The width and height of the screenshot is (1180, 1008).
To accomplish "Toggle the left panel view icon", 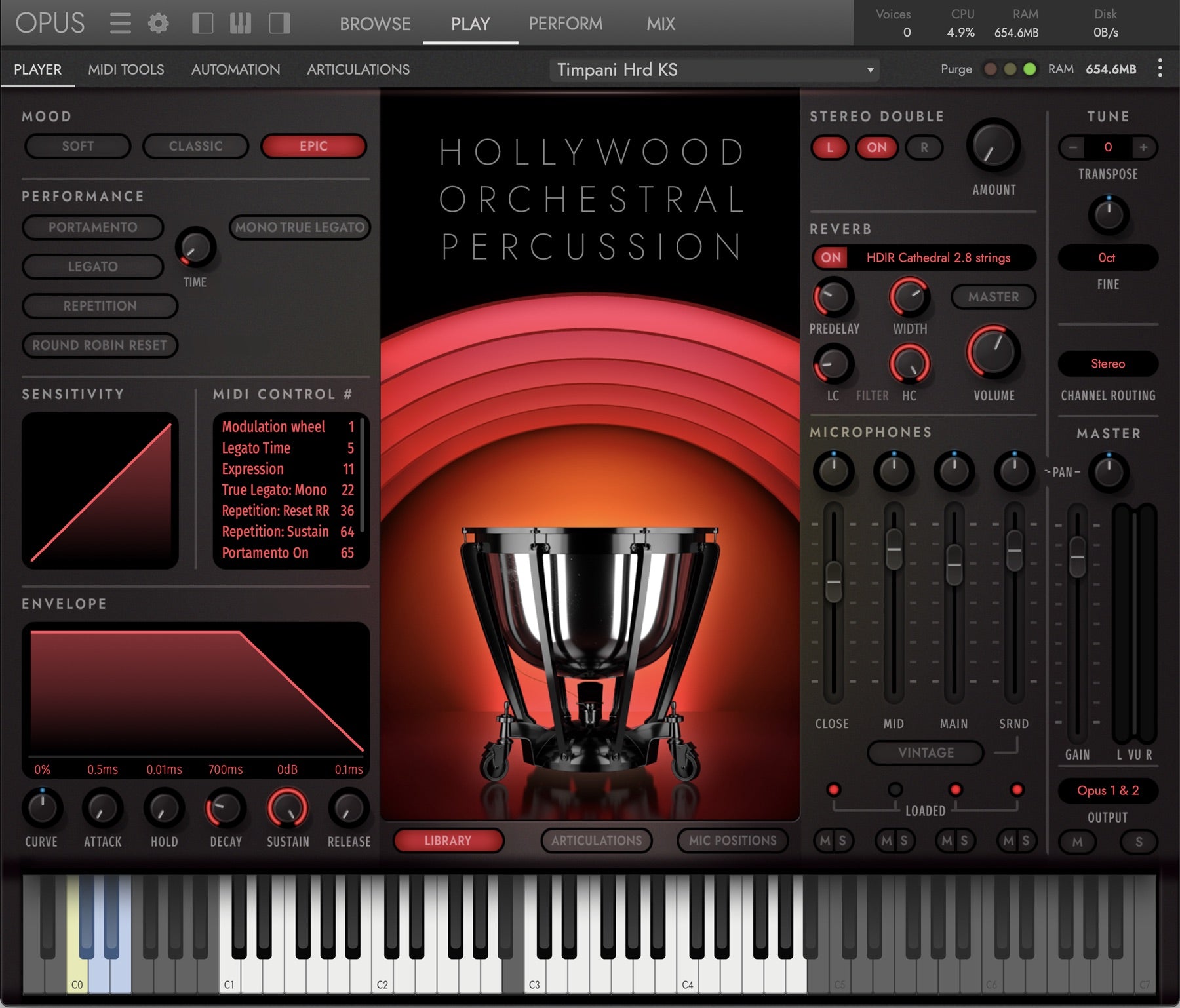I will click(x=202, y=24).
